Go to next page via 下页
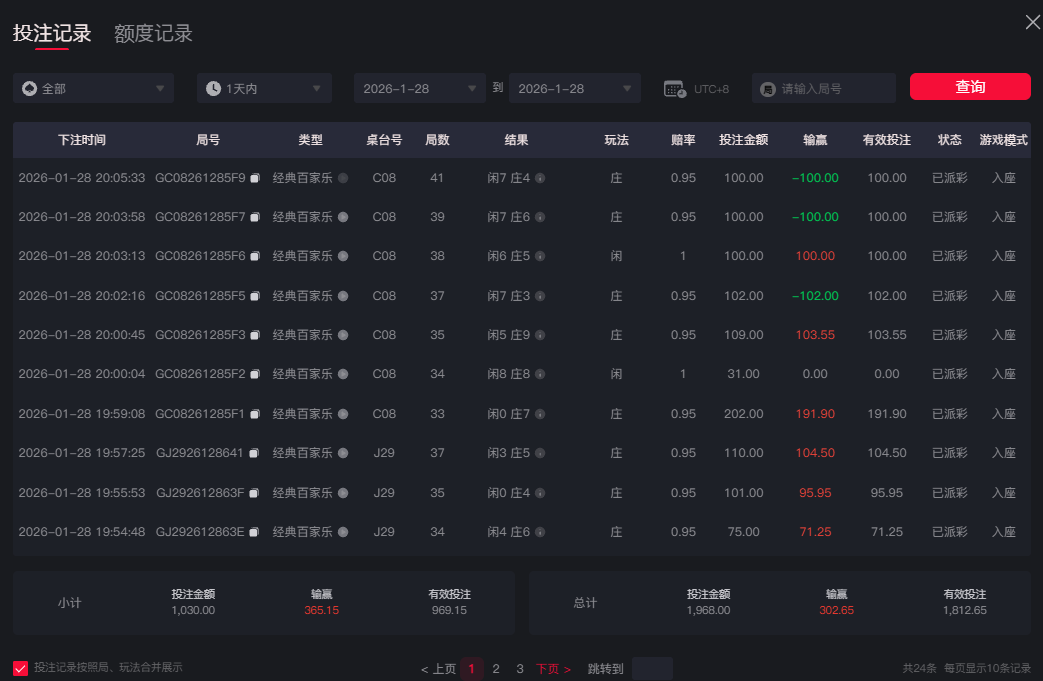 click(x=553, y=669)
